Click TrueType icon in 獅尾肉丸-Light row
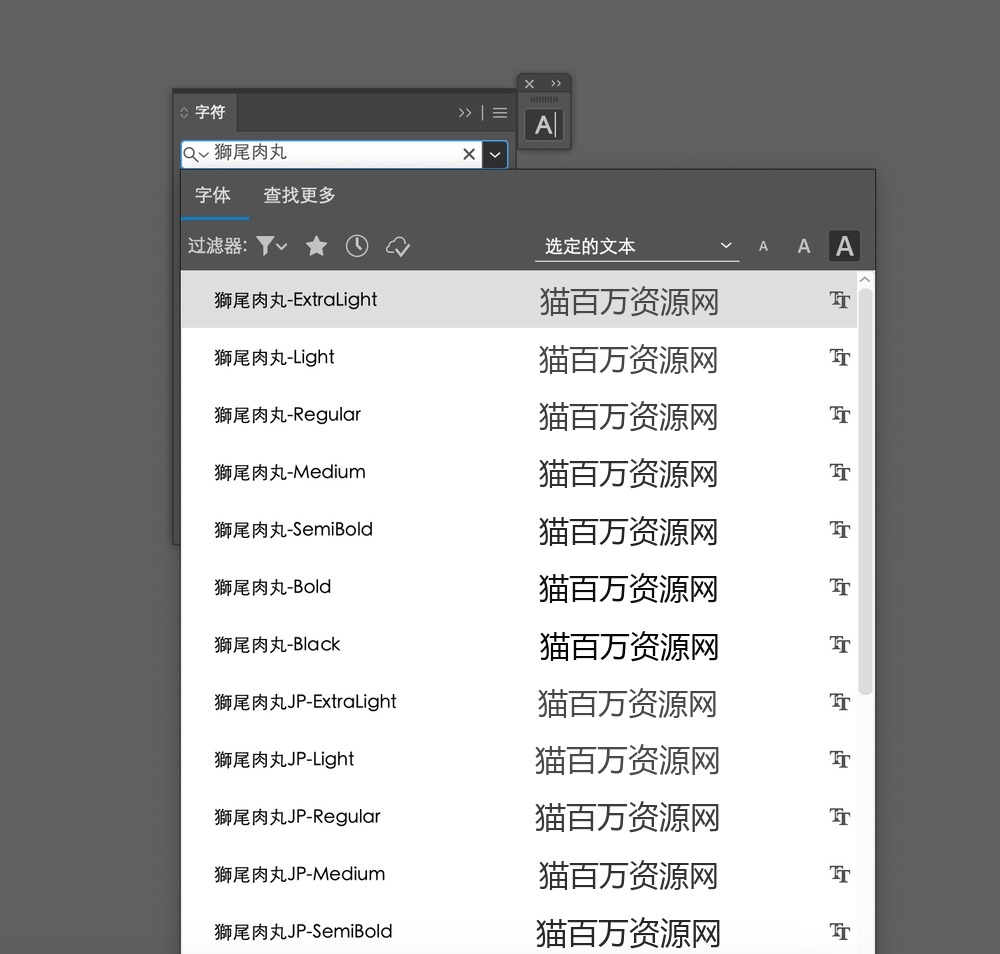This screenshot has height=954, width=1000. pos(839,357)
